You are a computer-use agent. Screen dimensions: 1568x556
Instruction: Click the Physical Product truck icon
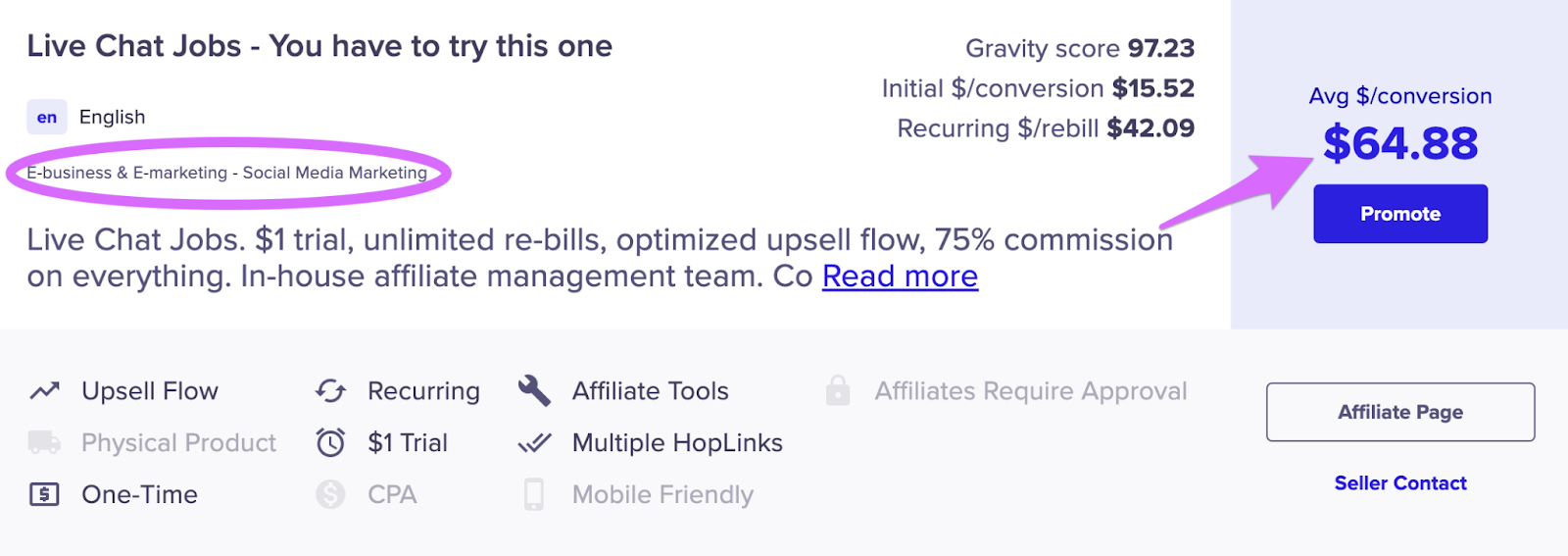point(44,443)
